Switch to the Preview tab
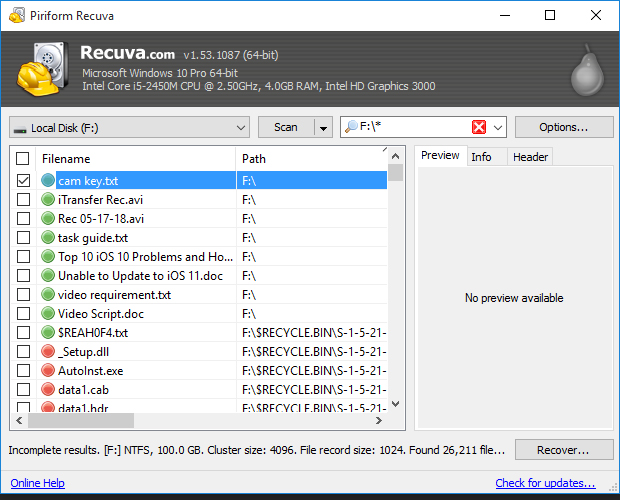Image resolution: width=620 pixels, height=500 pixels. pos(440,155)
